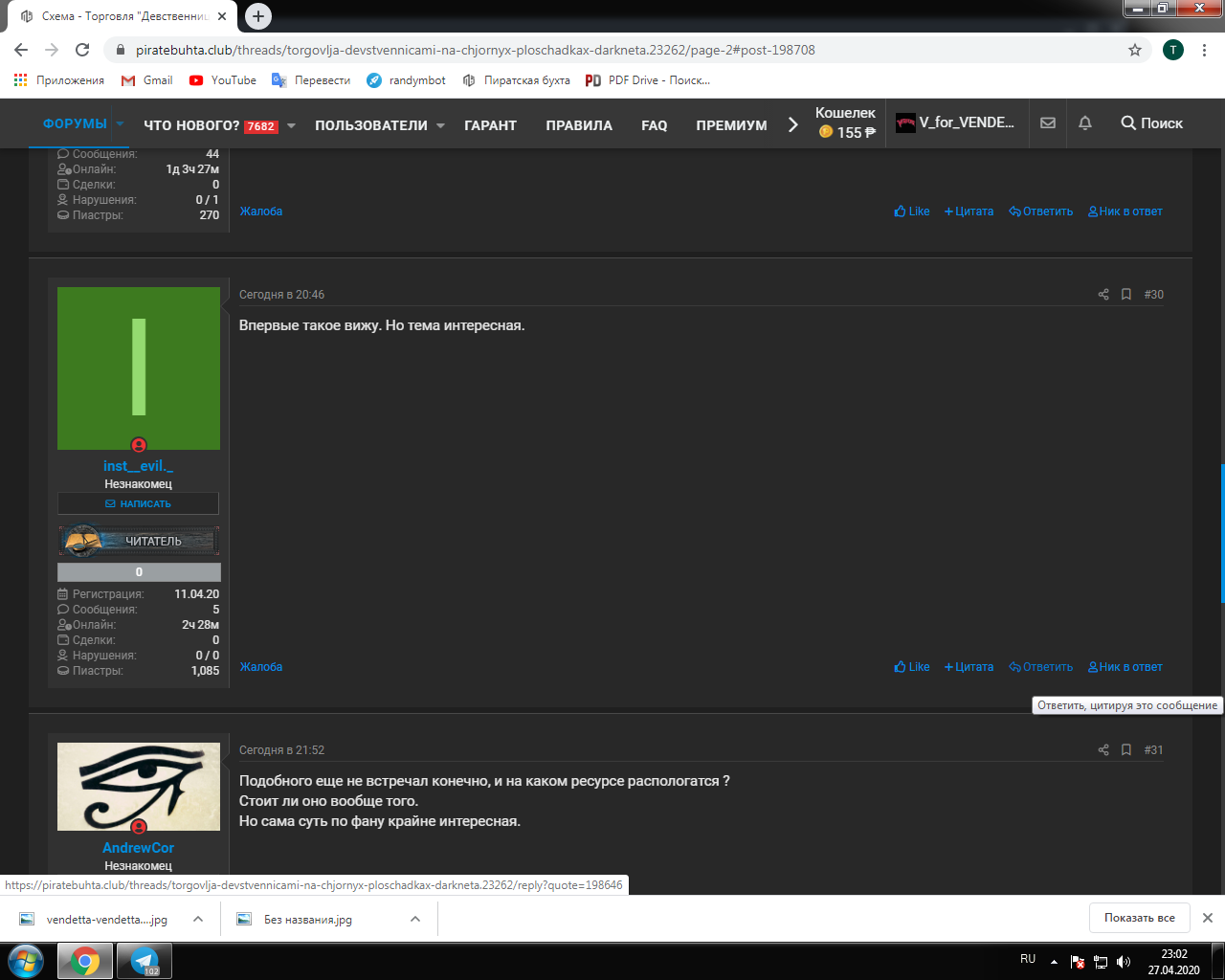This screenshot has height=980, width=1225.
Task: Expand options for Без названия.jpg download
Action: pyautogui.click(x=415, y=919)
